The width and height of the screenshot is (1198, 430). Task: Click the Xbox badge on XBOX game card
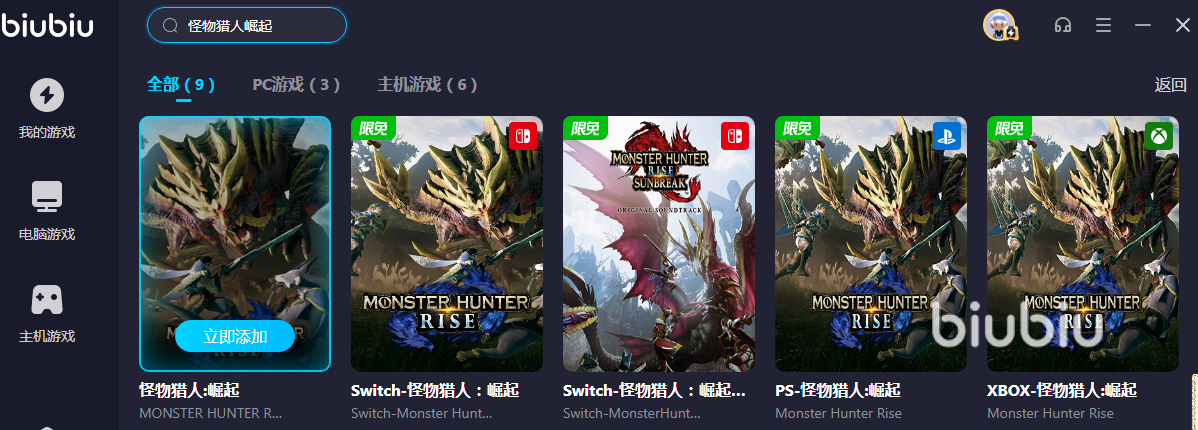coord(1159,136)
